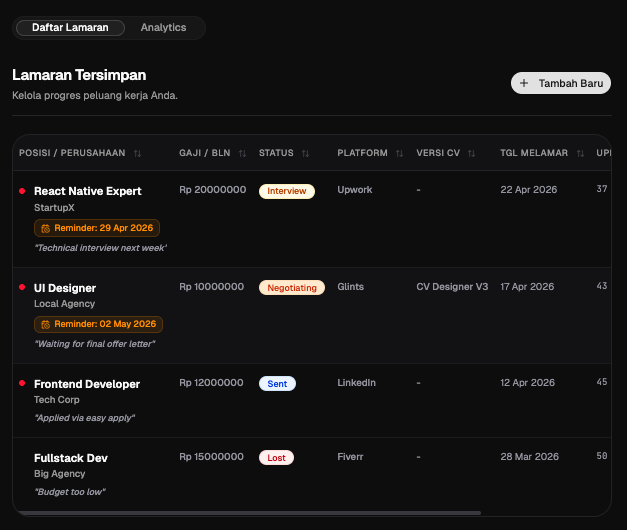
Task: Switch to the Daftar Lamaran tab
Action: 70,28
